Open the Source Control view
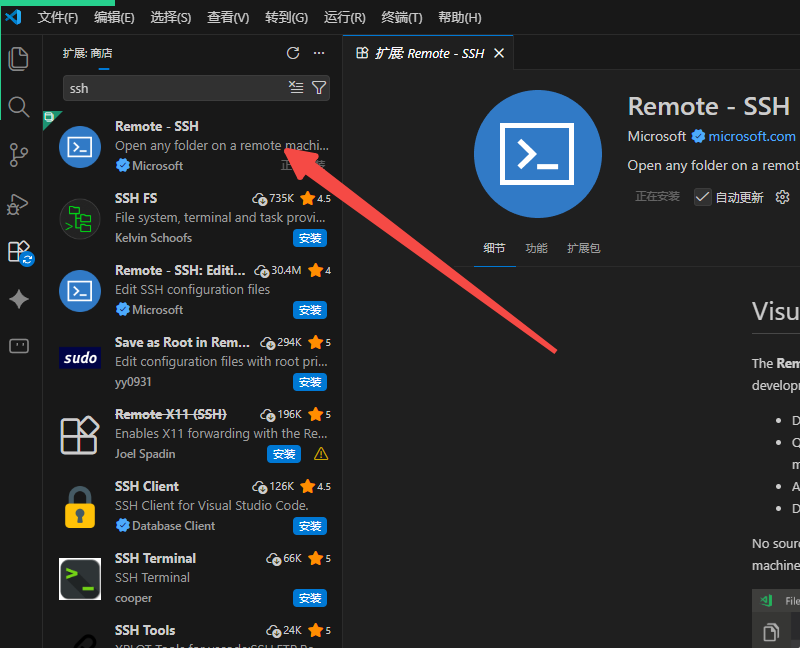The image size is (800, 648). pyautogui.click(x=19, y=154)
